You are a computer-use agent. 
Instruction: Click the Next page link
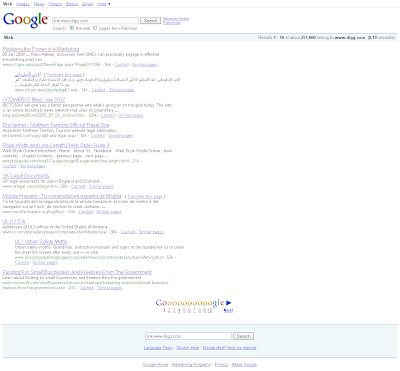(228, 310)
